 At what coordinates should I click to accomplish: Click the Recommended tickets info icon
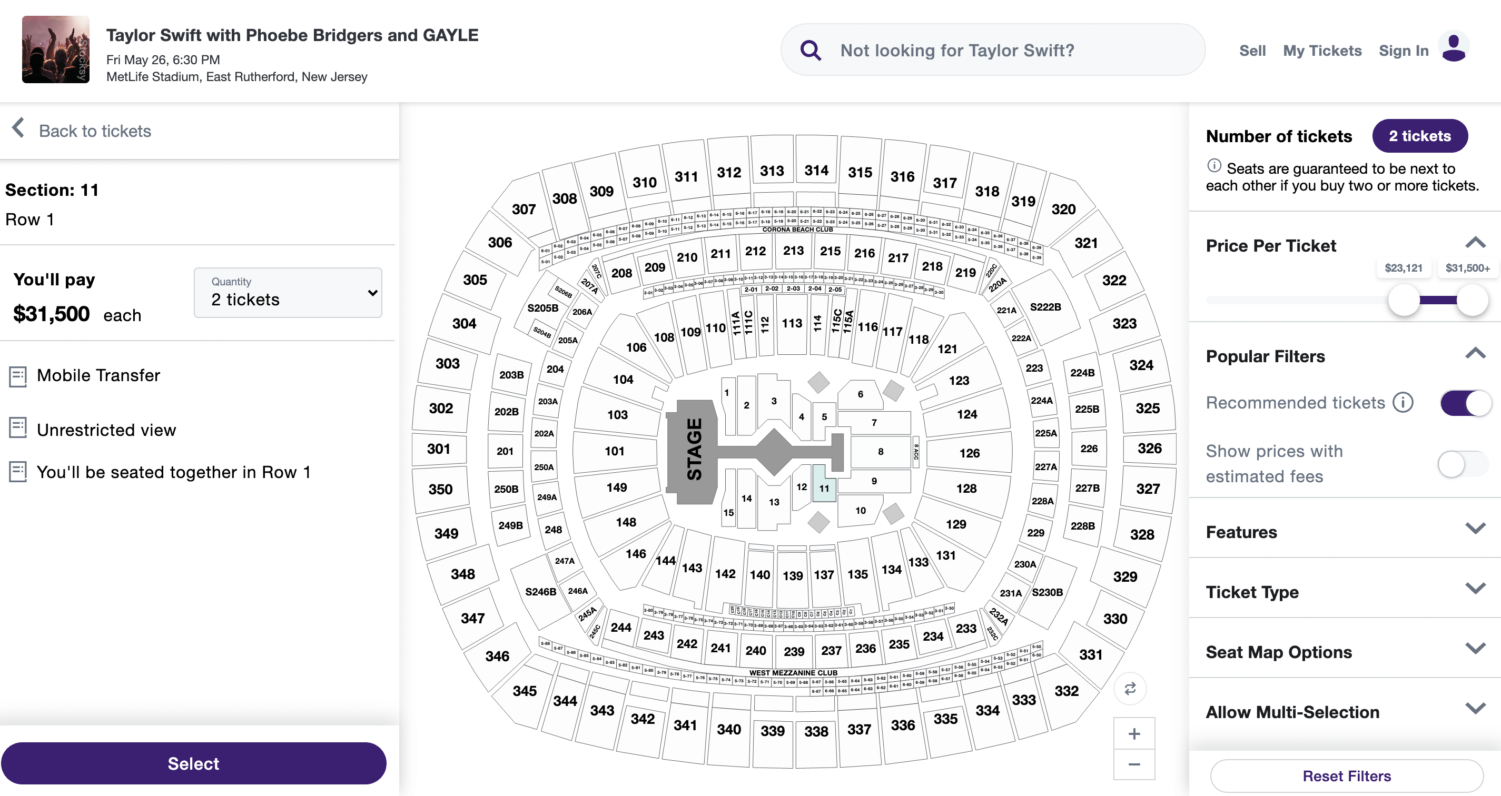click(1404, 403)
